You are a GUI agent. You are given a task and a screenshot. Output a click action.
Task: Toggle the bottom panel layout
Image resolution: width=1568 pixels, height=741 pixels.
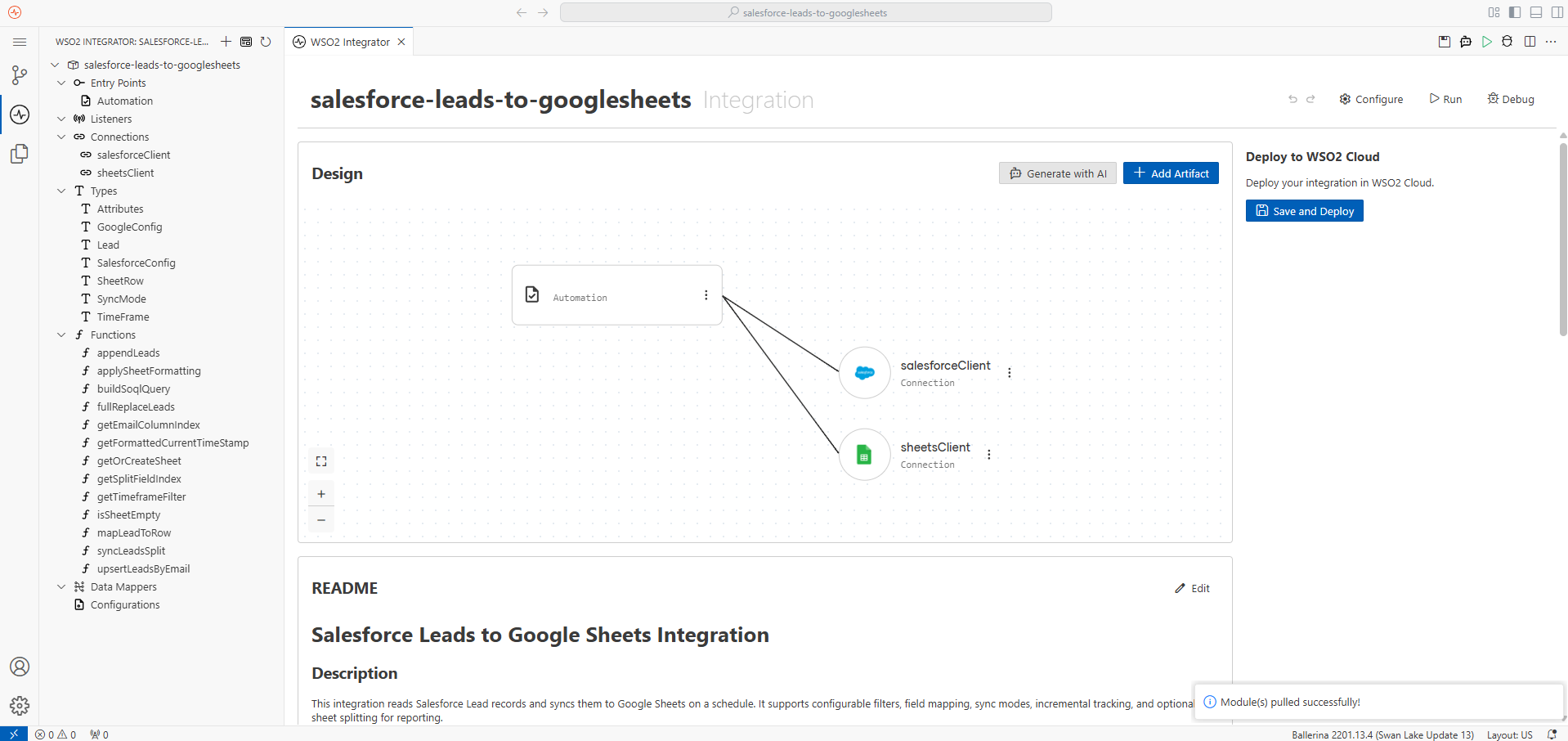[1536, 12]
